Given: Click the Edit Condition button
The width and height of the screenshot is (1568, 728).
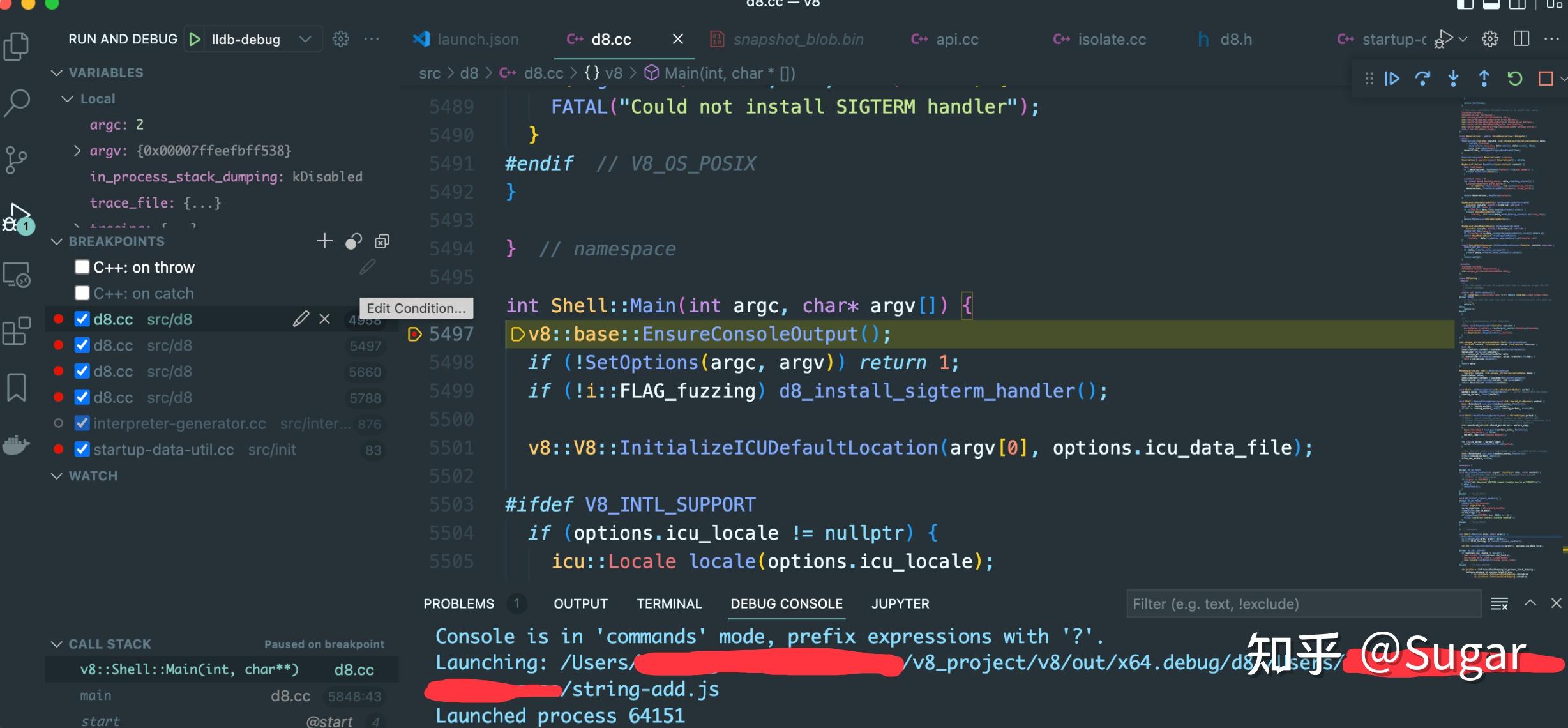Looking at the screenshot, I should (416, 308).
